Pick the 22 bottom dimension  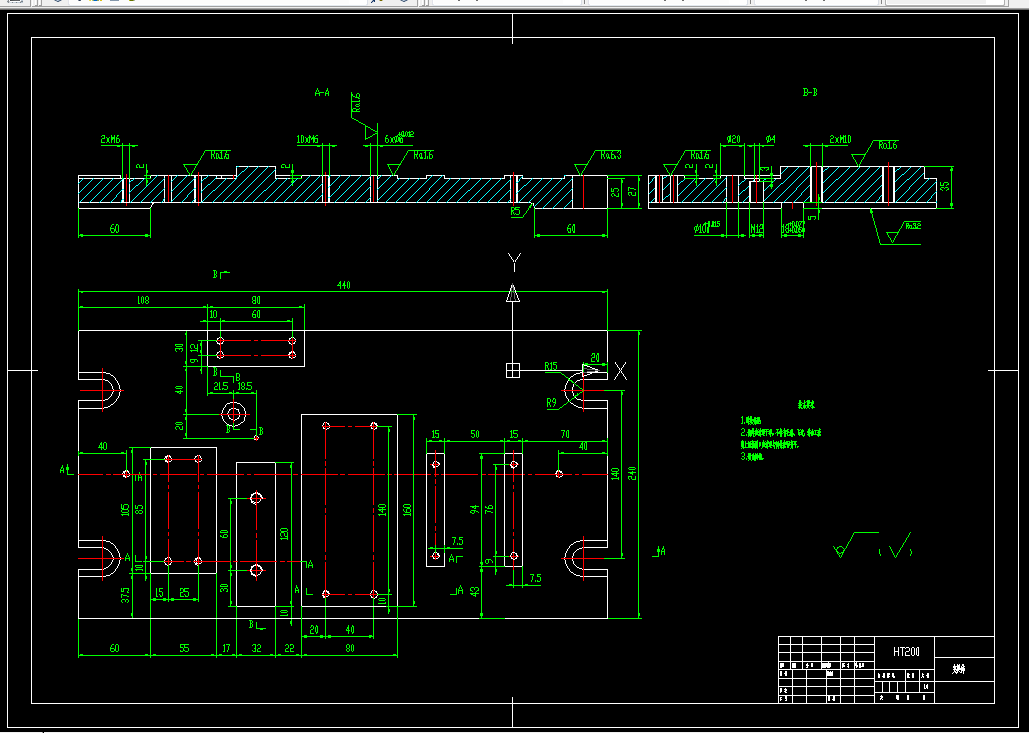(289, 648)
